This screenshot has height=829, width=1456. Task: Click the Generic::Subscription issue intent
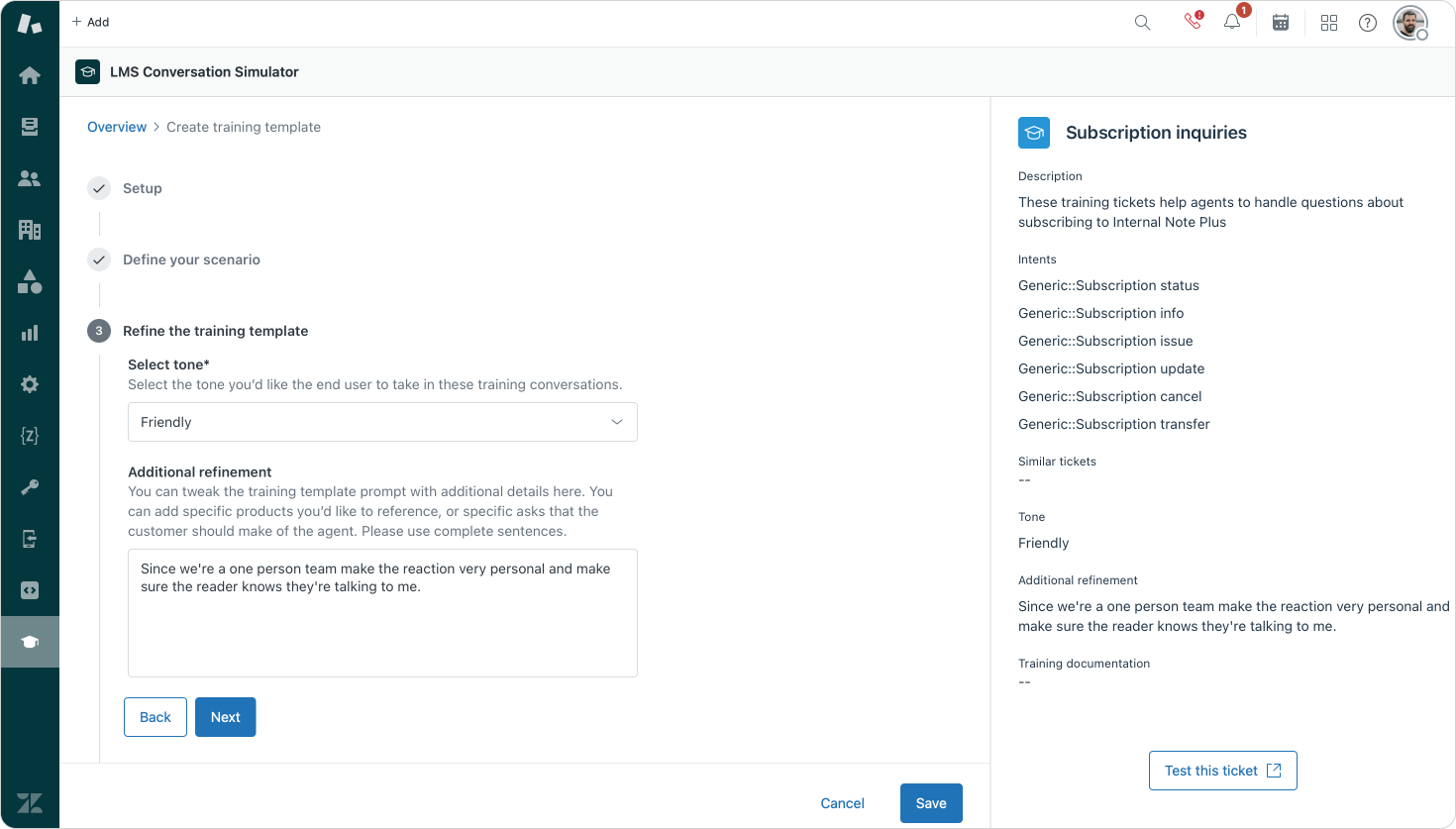(x=1105, y=341)
